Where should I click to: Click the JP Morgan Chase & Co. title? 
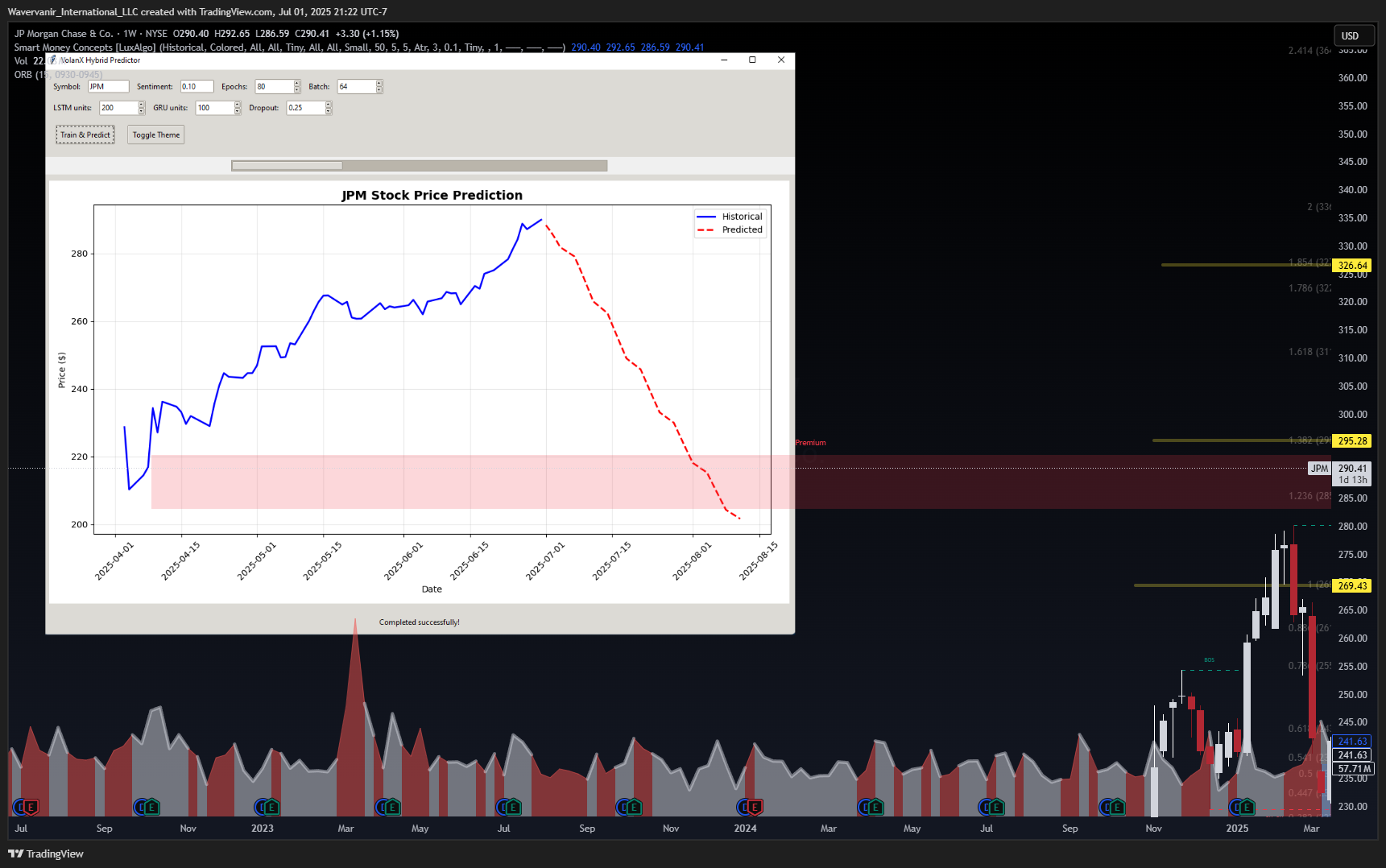click(x=64, y=34)
